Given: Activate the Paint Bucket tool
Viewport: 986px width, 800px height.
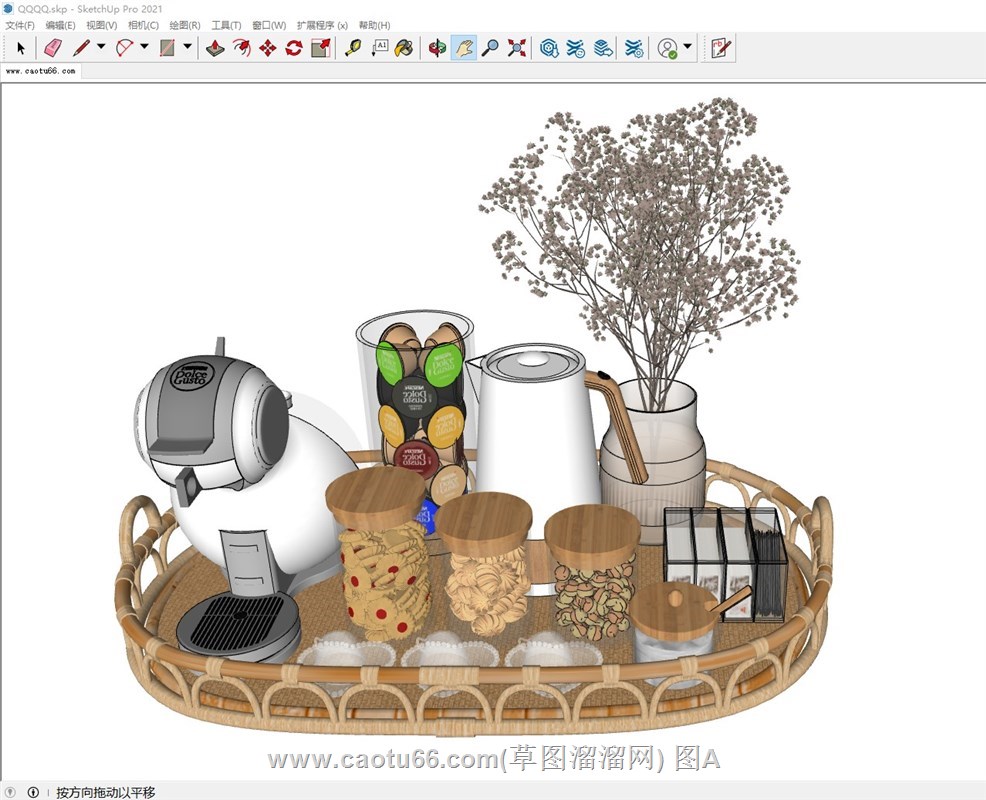Looking at the screenshot, I should tap(404, 47).
